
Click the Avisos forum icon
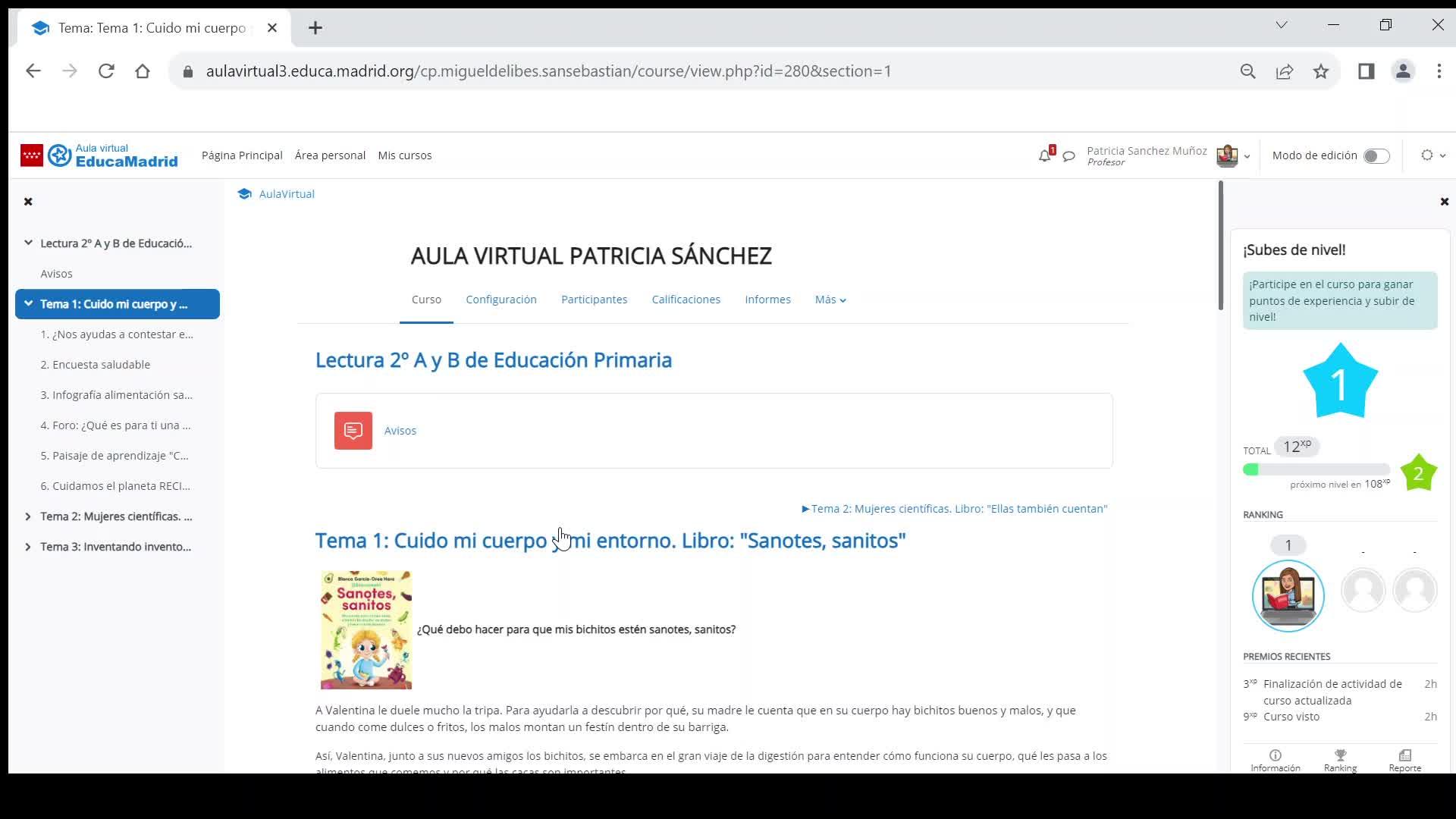point(353,431)
